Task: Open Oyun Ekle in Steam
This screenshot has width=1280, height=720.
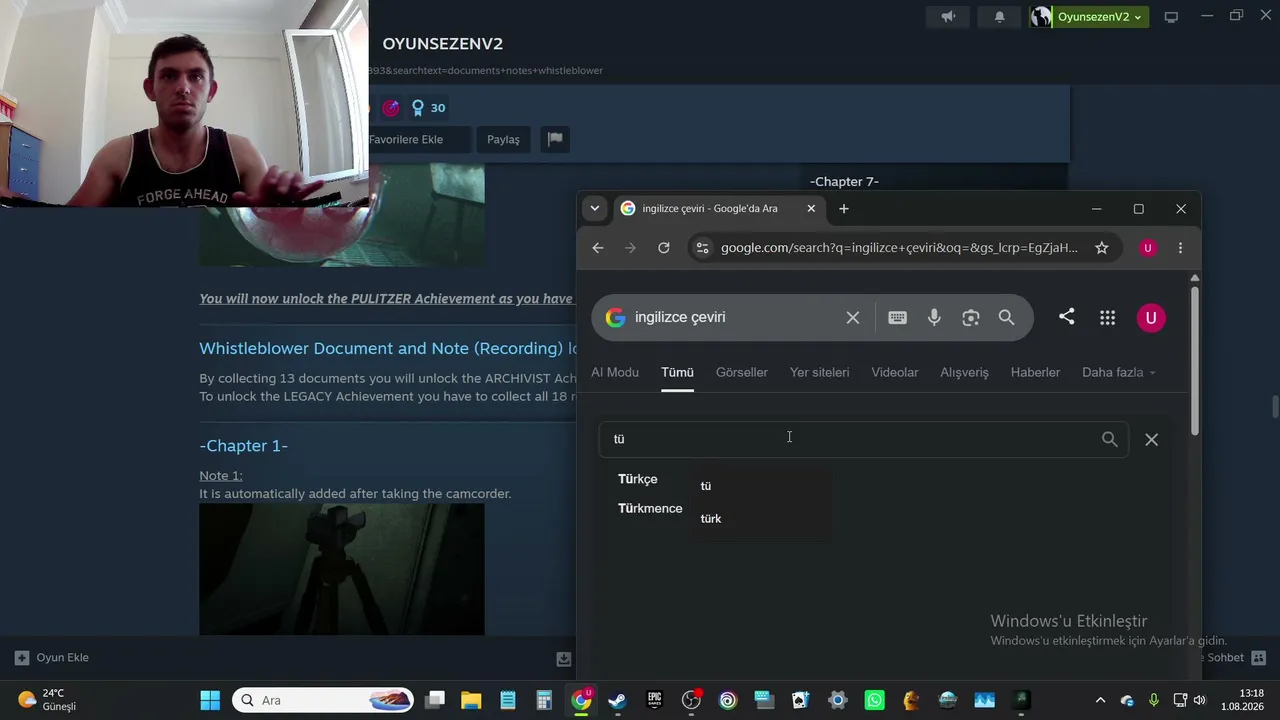Action: click(x=52, y=658)
